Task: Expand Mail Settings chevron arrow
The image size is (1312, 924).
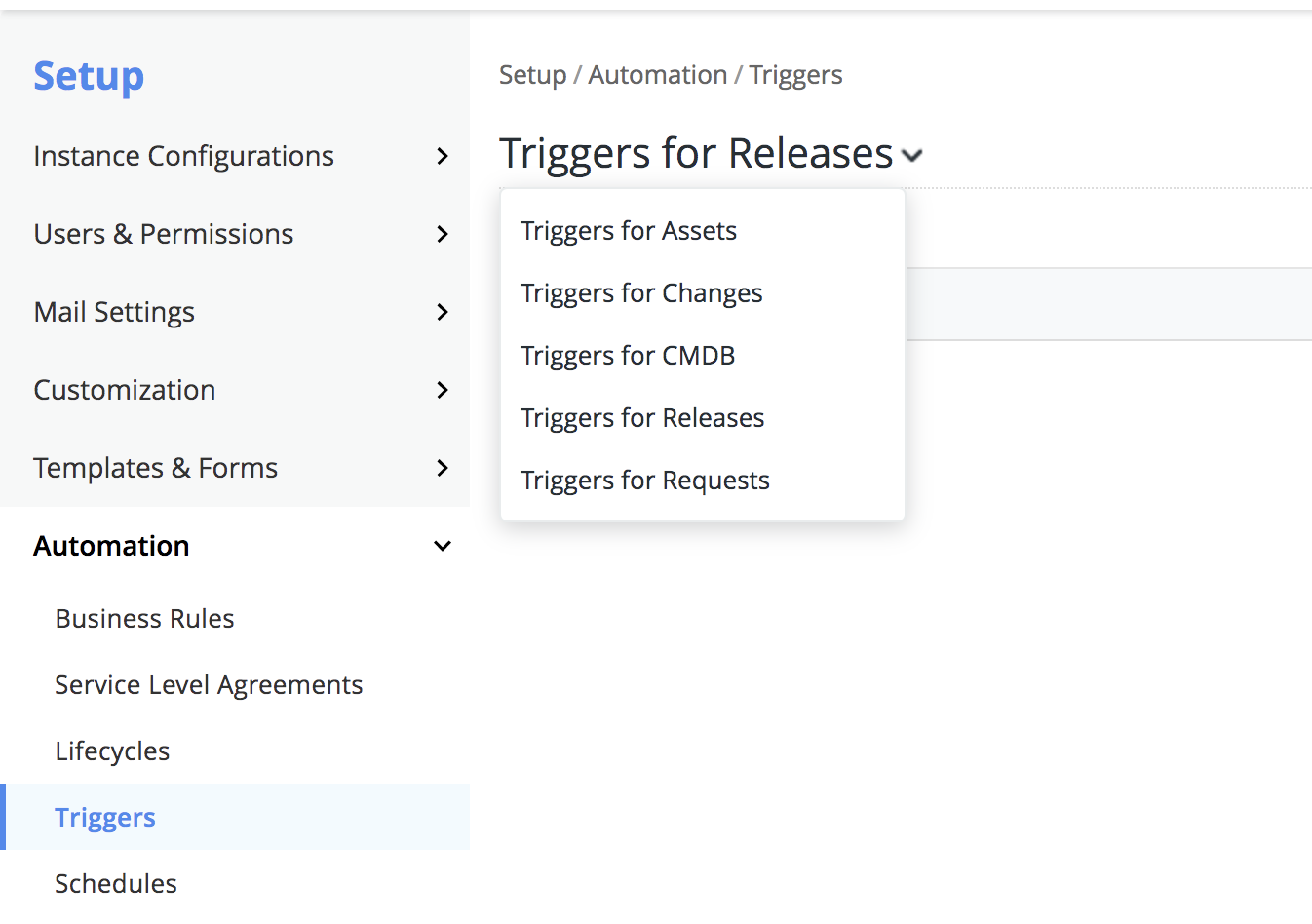Action: point(443,312)
